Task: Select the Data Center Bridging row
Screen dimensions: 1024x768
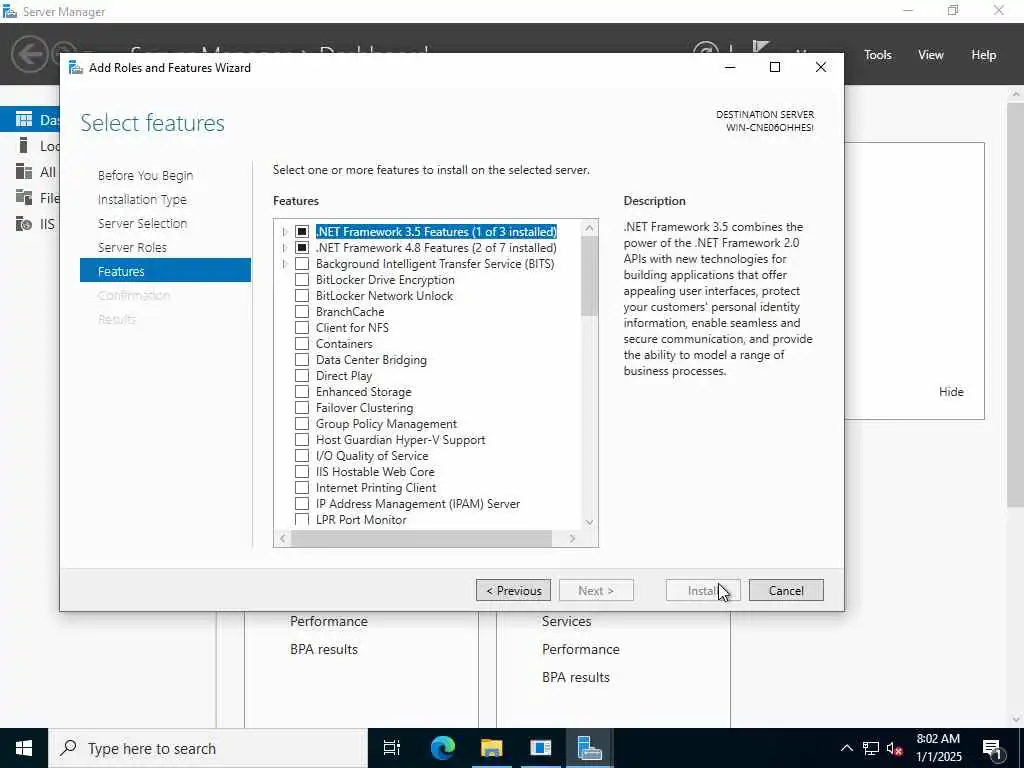Action: 371,360
